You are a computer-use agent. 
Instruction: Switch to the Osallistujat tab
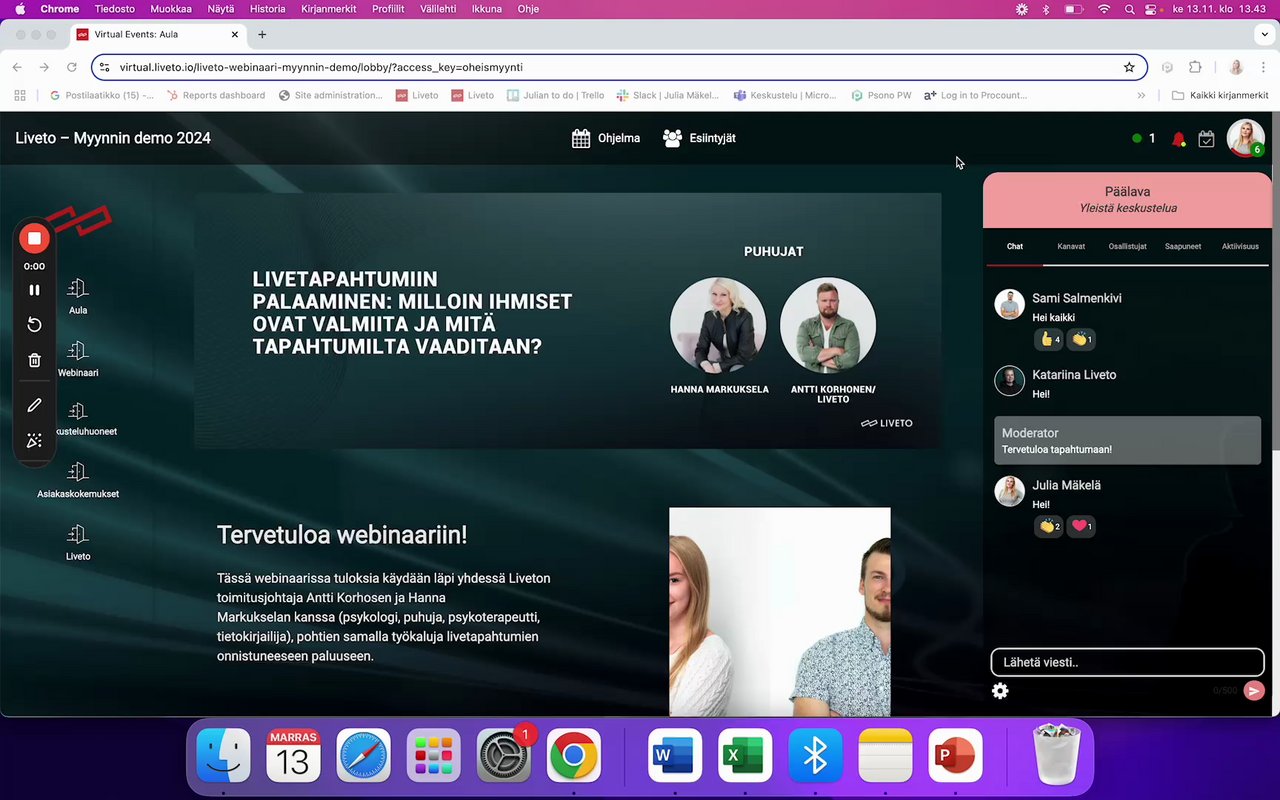coord(1127,246)
